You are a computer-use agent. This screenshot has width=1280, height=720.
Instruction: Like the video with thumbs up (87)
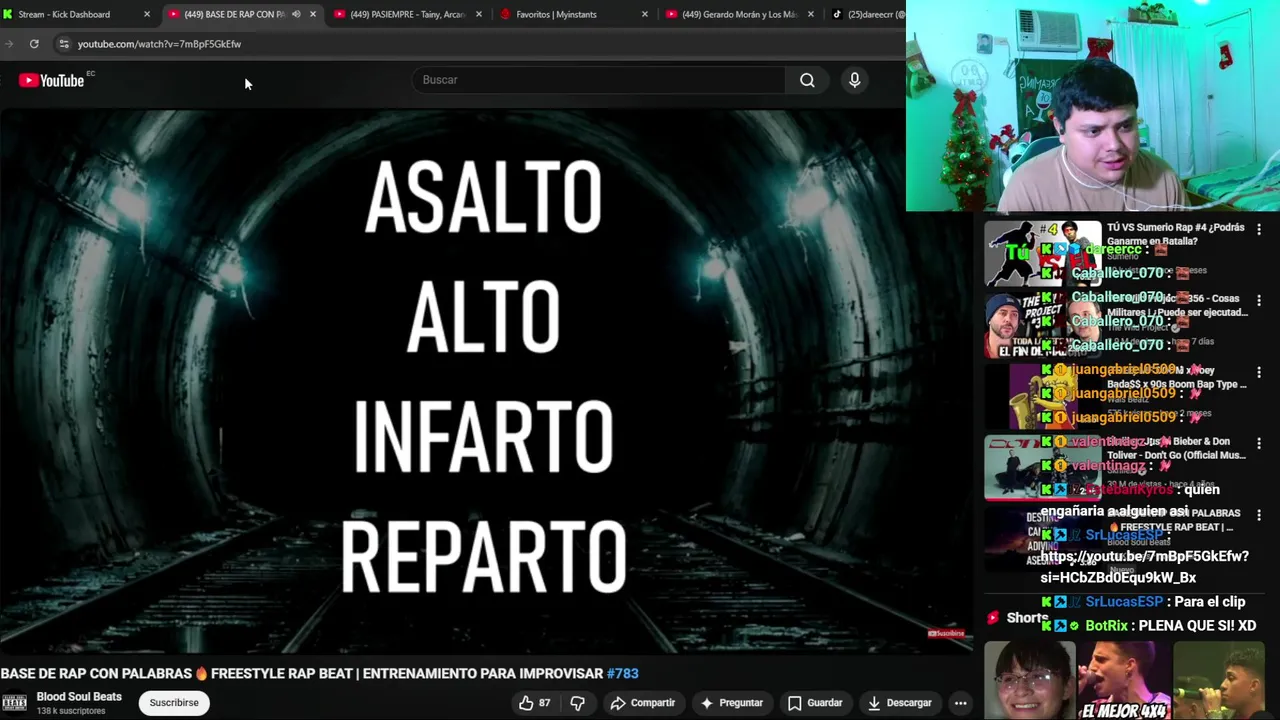click(x=534, y=703)
